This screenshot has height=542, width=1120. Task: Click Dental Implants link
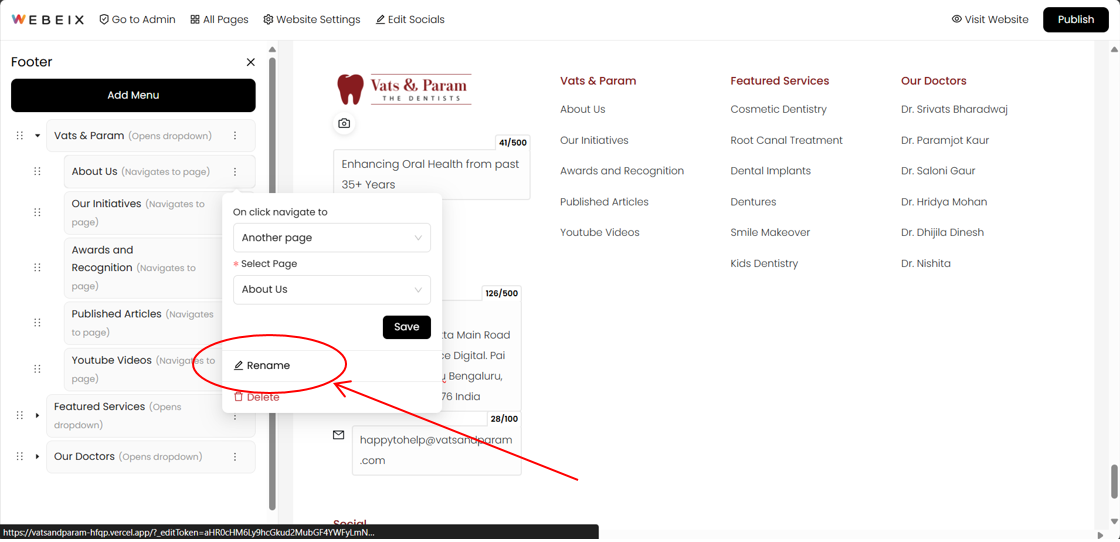coord(771,171)
